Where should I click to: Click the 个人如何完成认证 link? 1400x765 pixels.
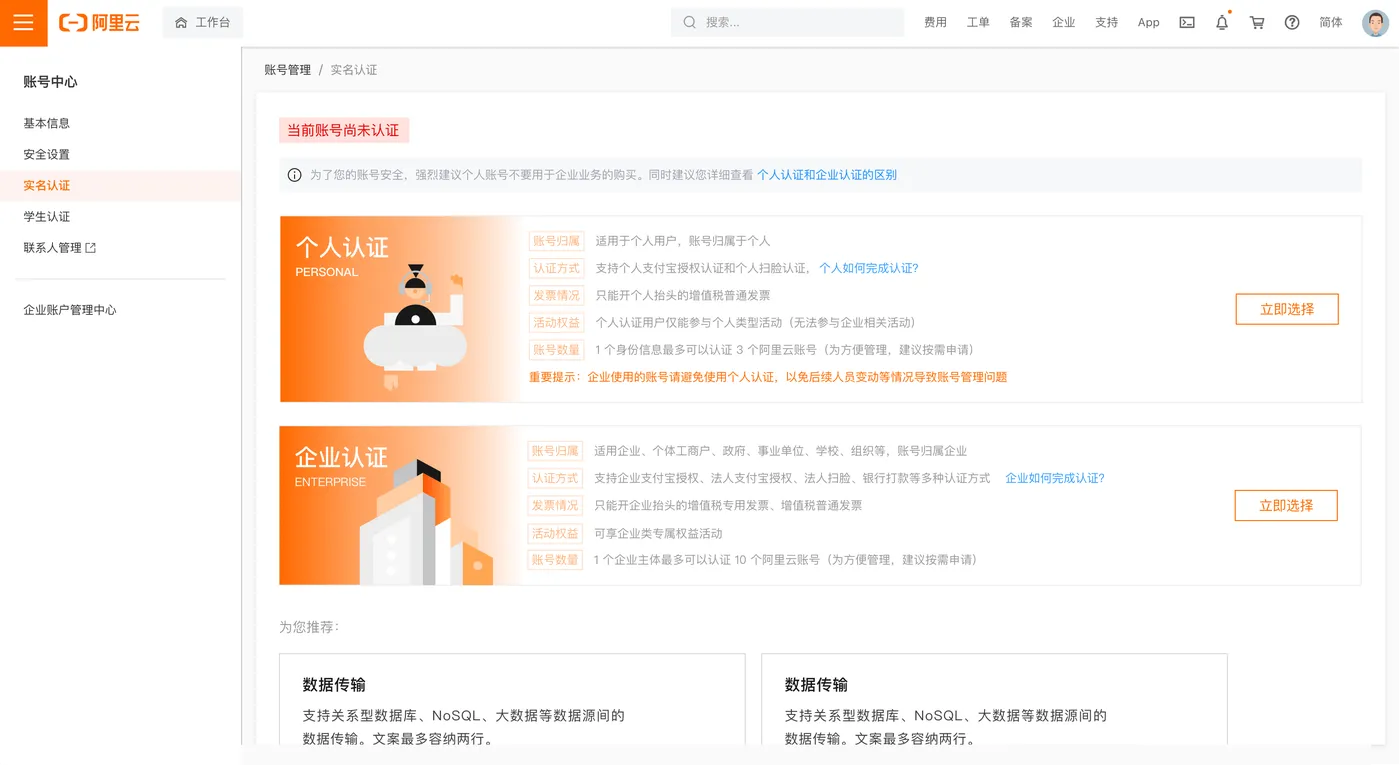coord(866,267)
